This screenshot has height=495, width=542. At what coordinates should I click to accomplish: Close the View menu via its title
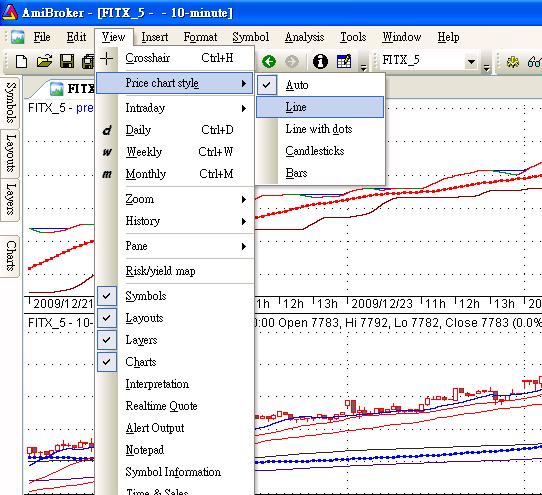pos(113,37)
